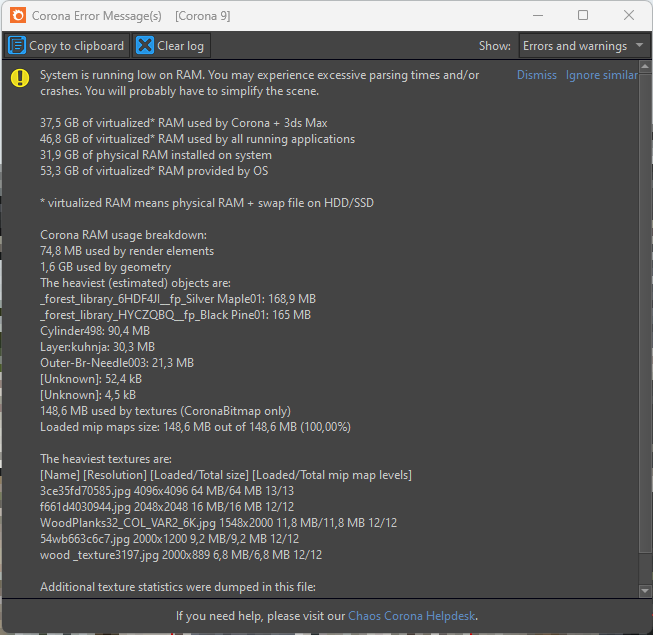The height and width of the screenshot is (635, 653).
Task: Click the 'Show:' label
Action: pos(495,46)
